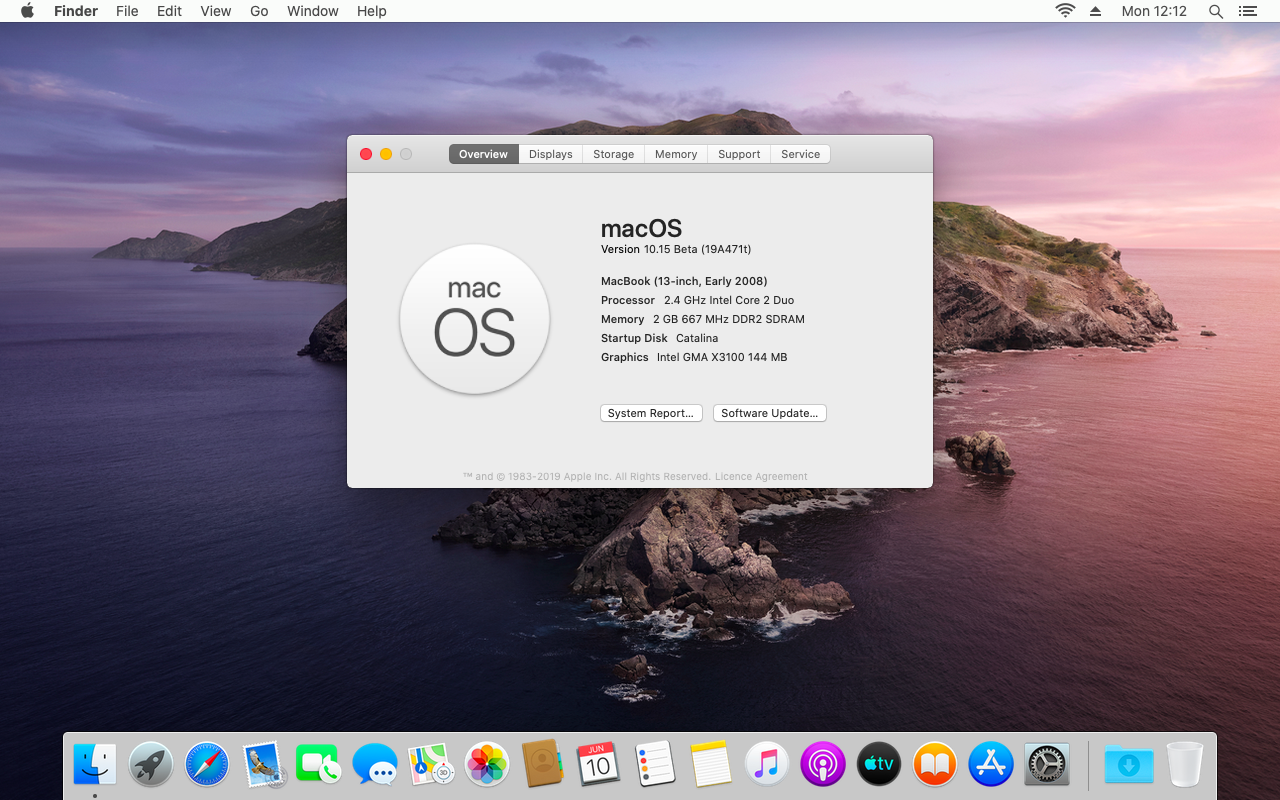Switch to the Memory tab
Viewport: 1280px width, 800px height.
pos(676,154)
